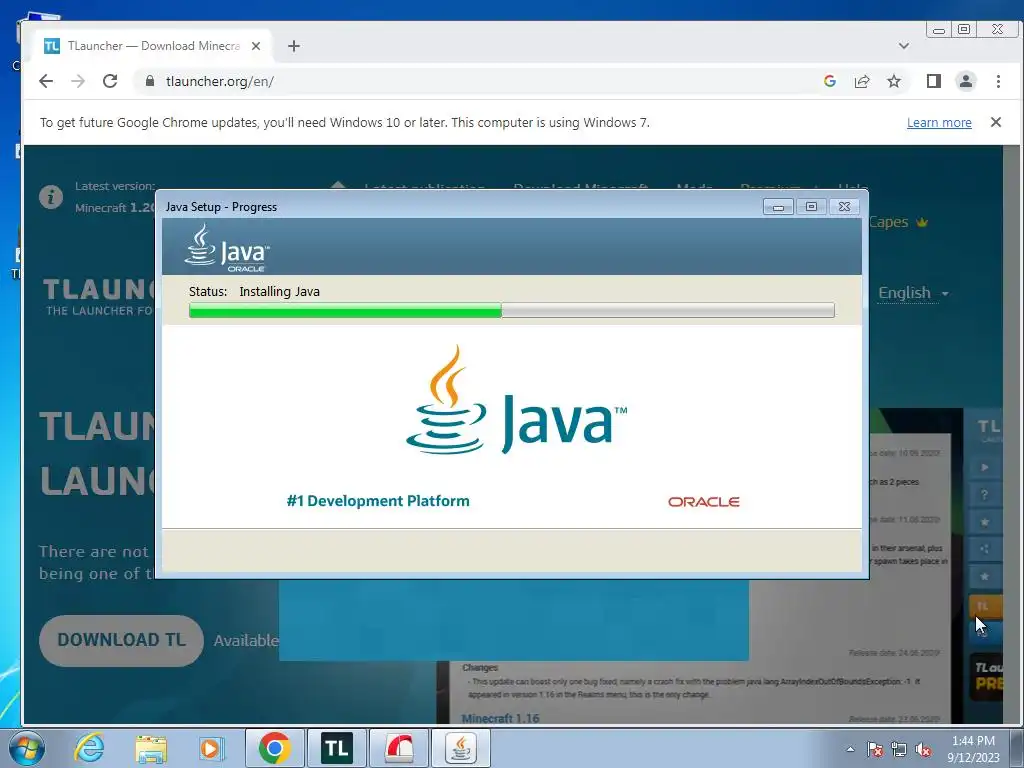
Task: Select the red installer taskbar icon
Action: [x=399, y=748]
